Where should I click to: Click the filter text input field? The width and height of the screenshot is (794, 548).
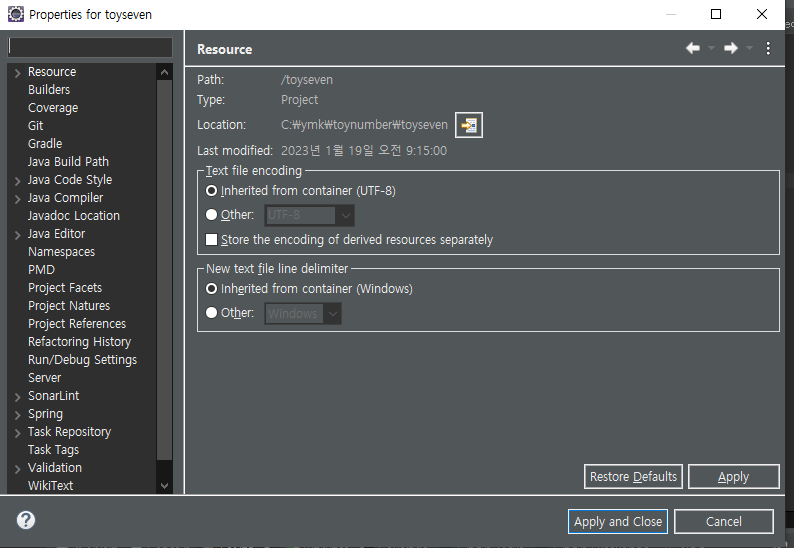click(x=90, y=47)
